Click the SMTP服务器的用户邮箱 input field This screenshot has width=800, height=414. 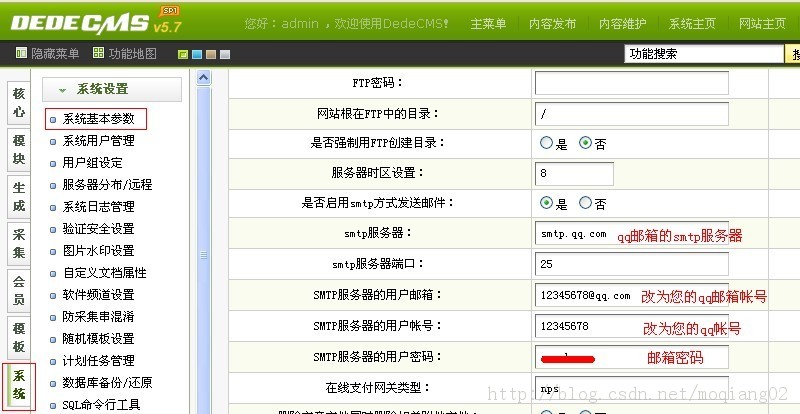click(632, 295)
